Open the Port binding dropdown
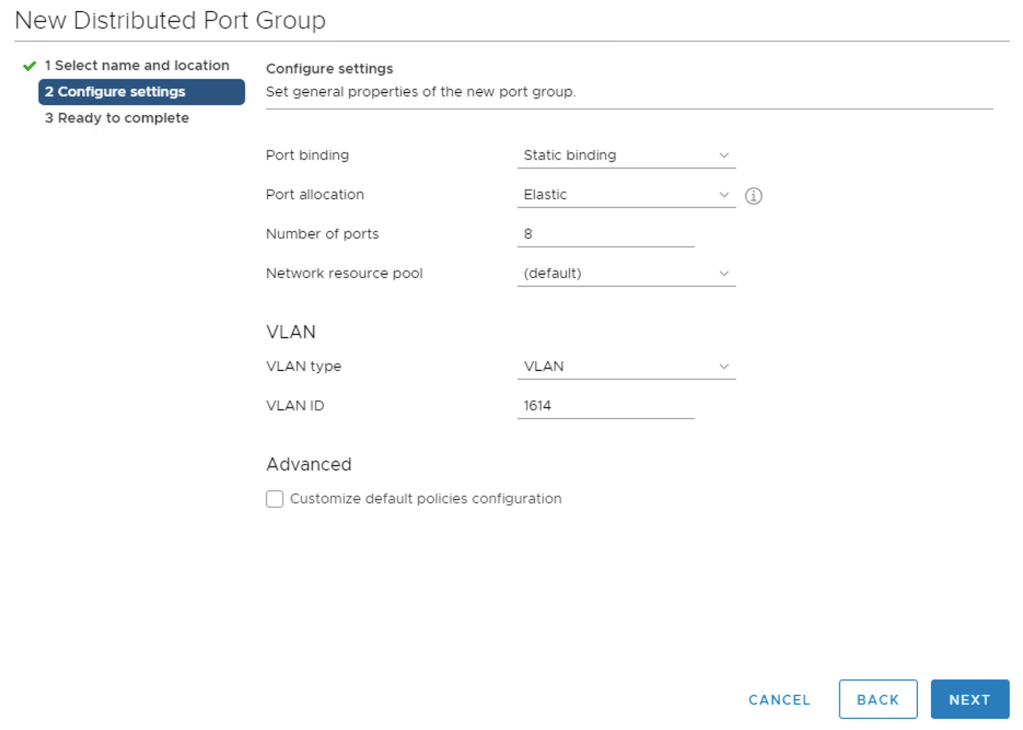Screen dimensions: 1023x730 tap(626, 156)
